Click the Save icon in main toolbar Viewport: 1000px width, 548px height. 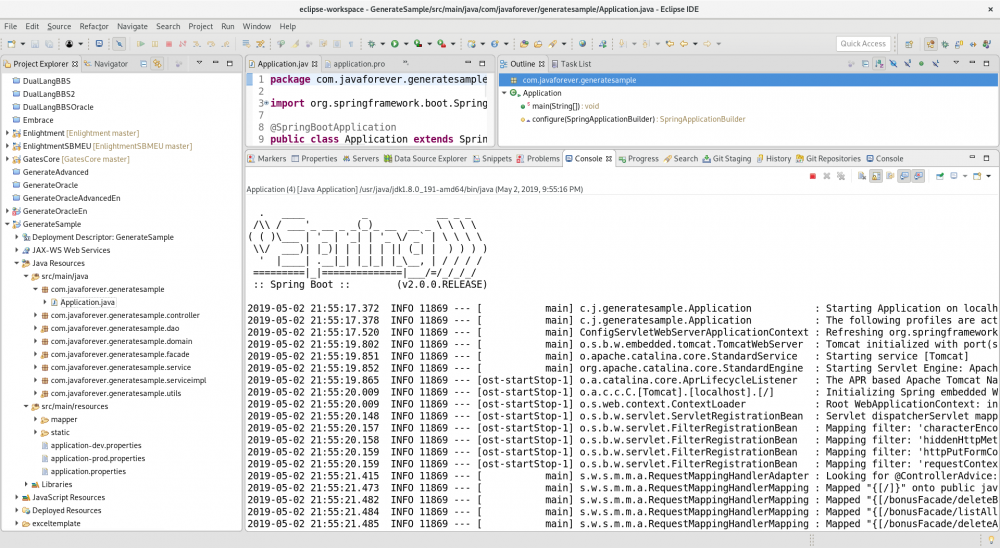(x=35, y=44)
